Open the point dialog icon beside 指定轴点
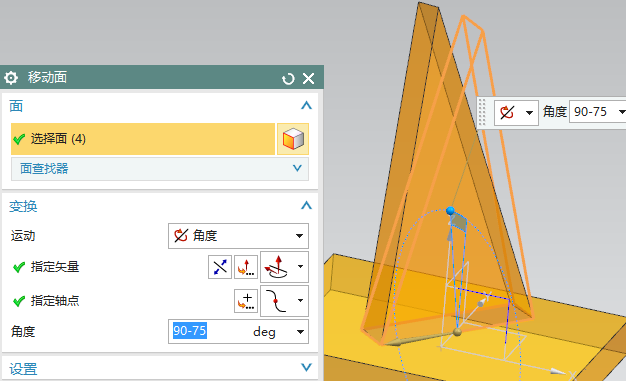The image size is (626, 381). 246,301
